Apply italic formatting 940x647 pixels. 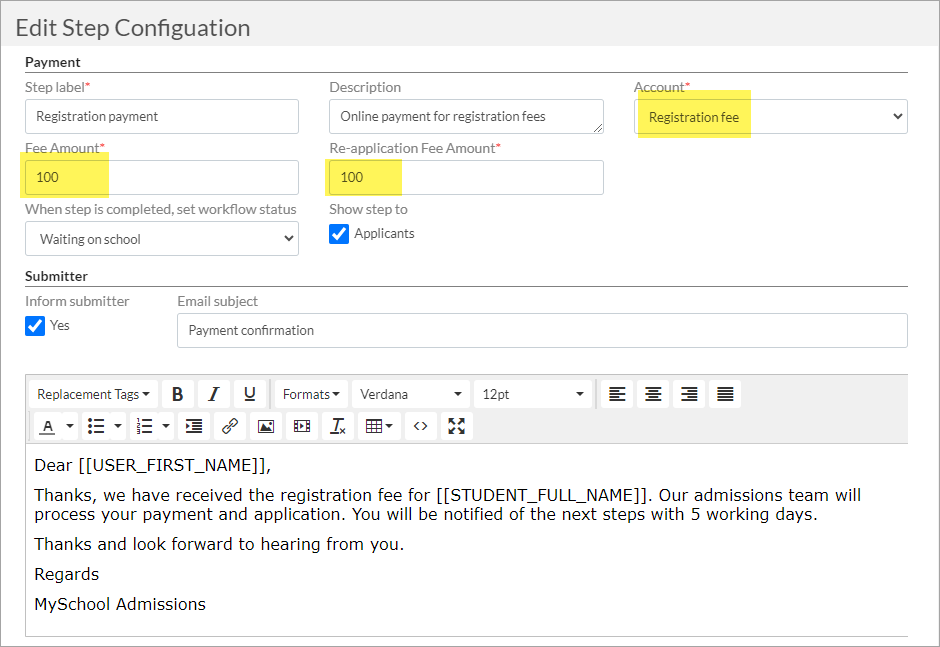214,394
